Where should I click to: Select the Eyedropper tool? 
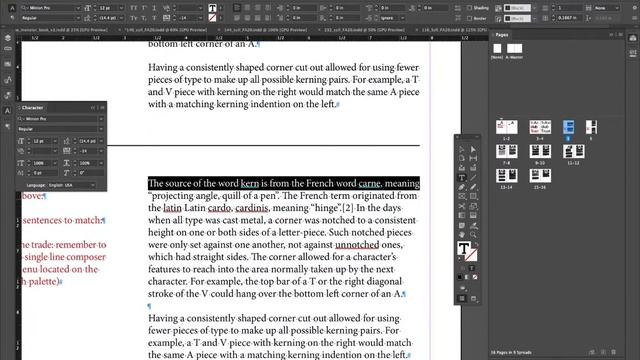(473, 225)
